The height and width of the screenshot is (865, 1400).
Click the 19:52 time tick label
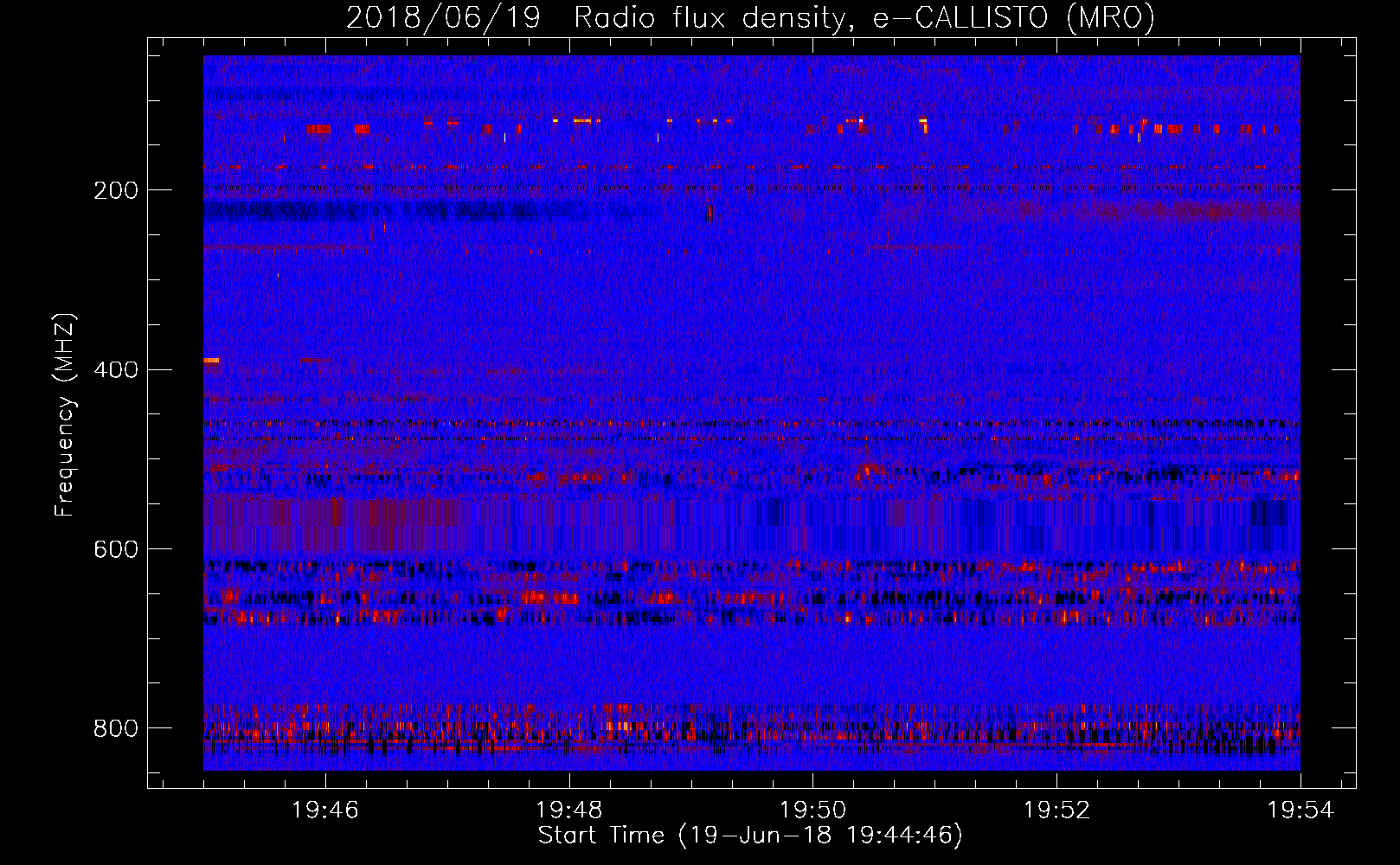(x=1056, y=810)
